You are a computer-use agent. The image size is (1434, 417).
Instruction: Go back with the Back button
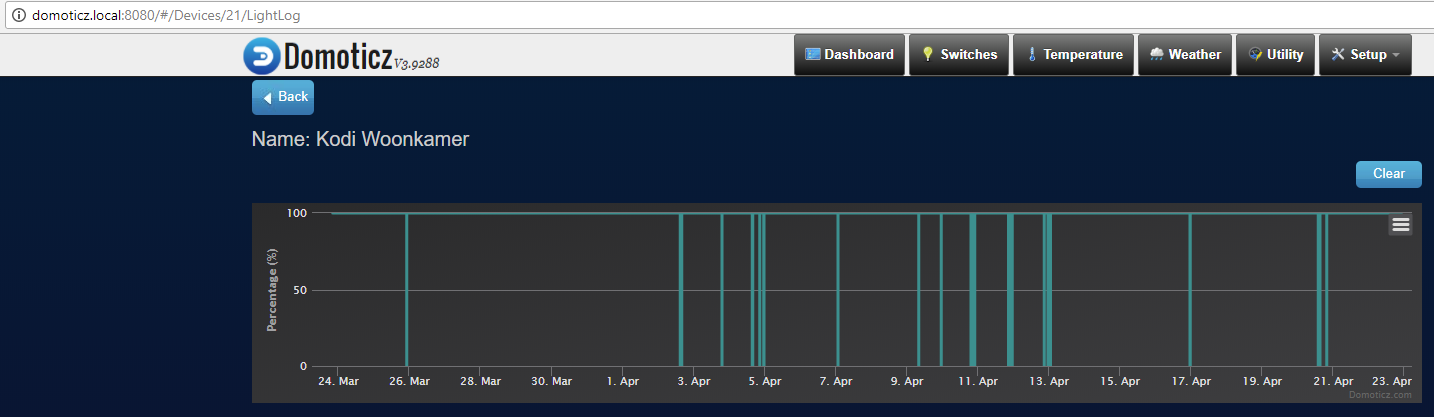tap(283, 97)
